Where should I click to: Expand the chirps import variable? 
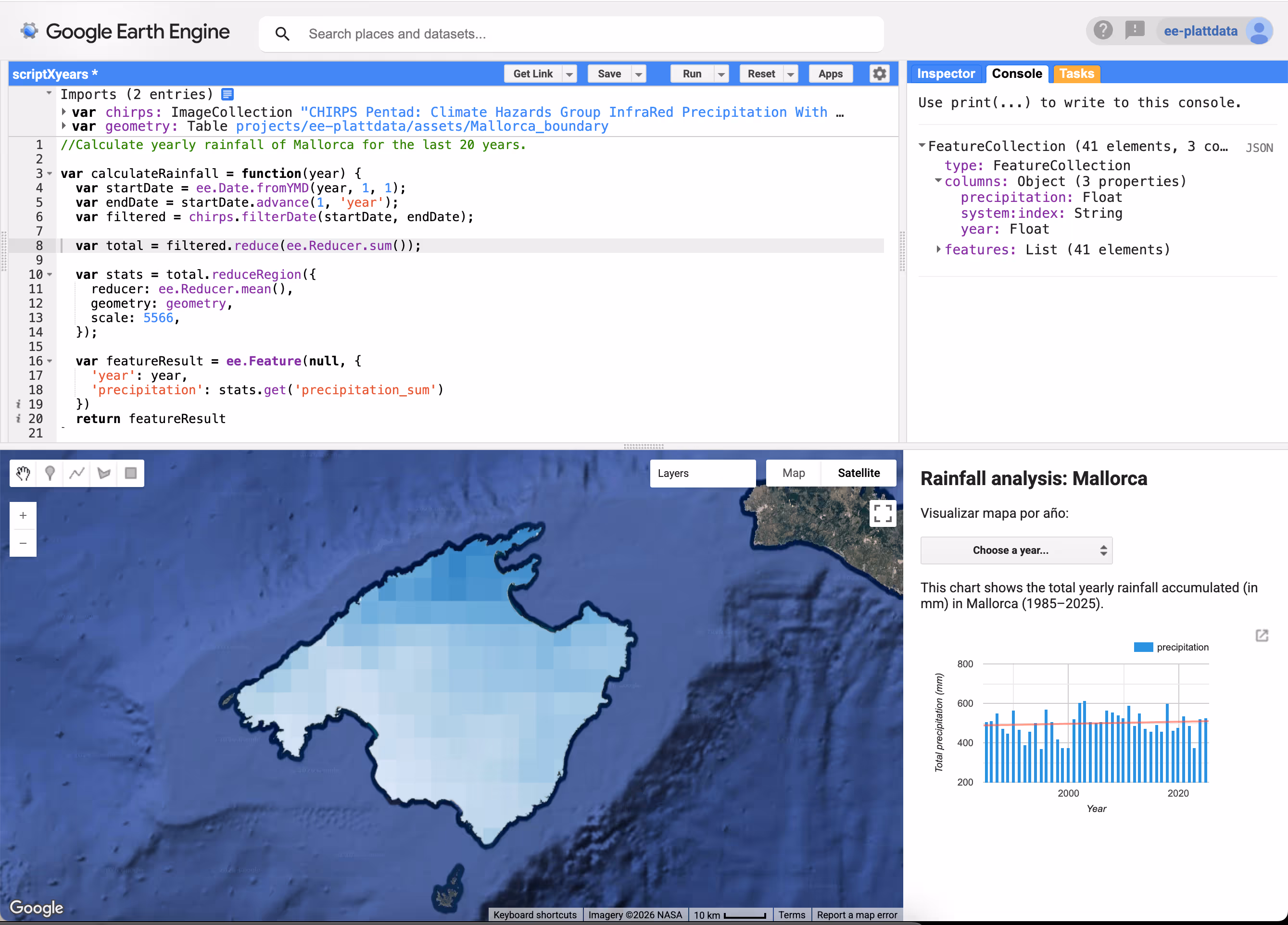[63, 112]
